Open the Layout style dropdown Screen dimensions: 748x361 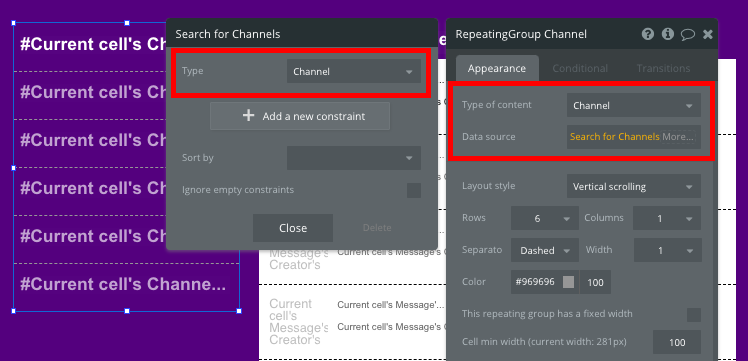pos(634,186)
